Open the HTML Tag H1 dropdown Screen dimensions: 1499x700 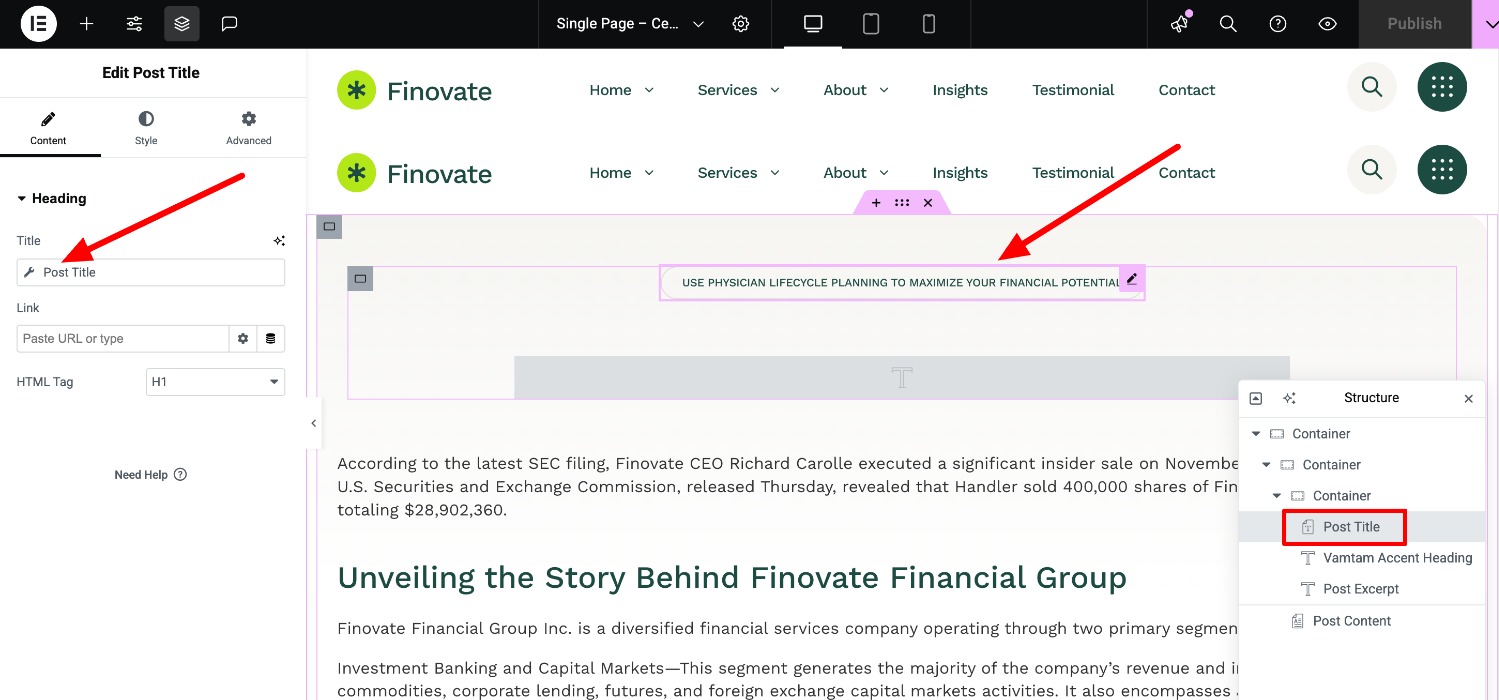[215, 382]
